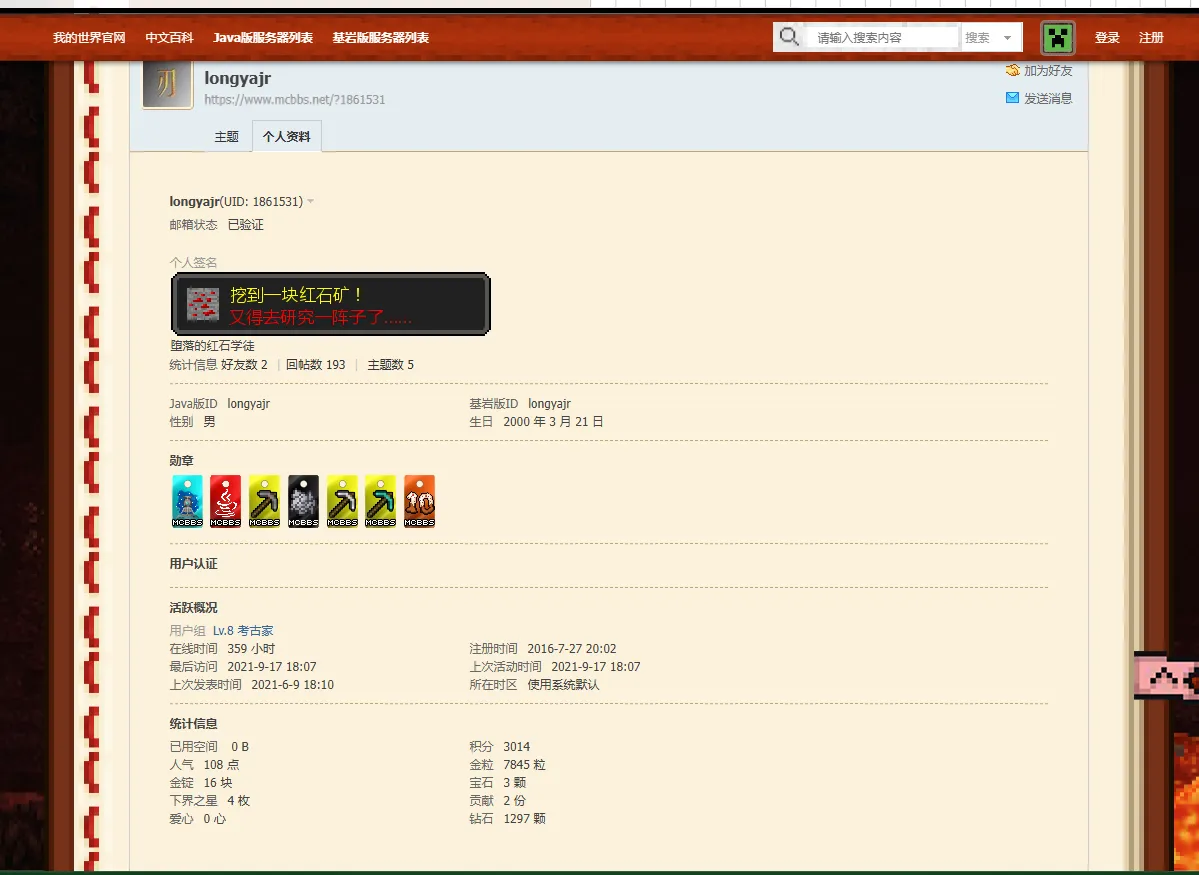
Task: Click the send message envelope icon
Action: point(1012,98)
